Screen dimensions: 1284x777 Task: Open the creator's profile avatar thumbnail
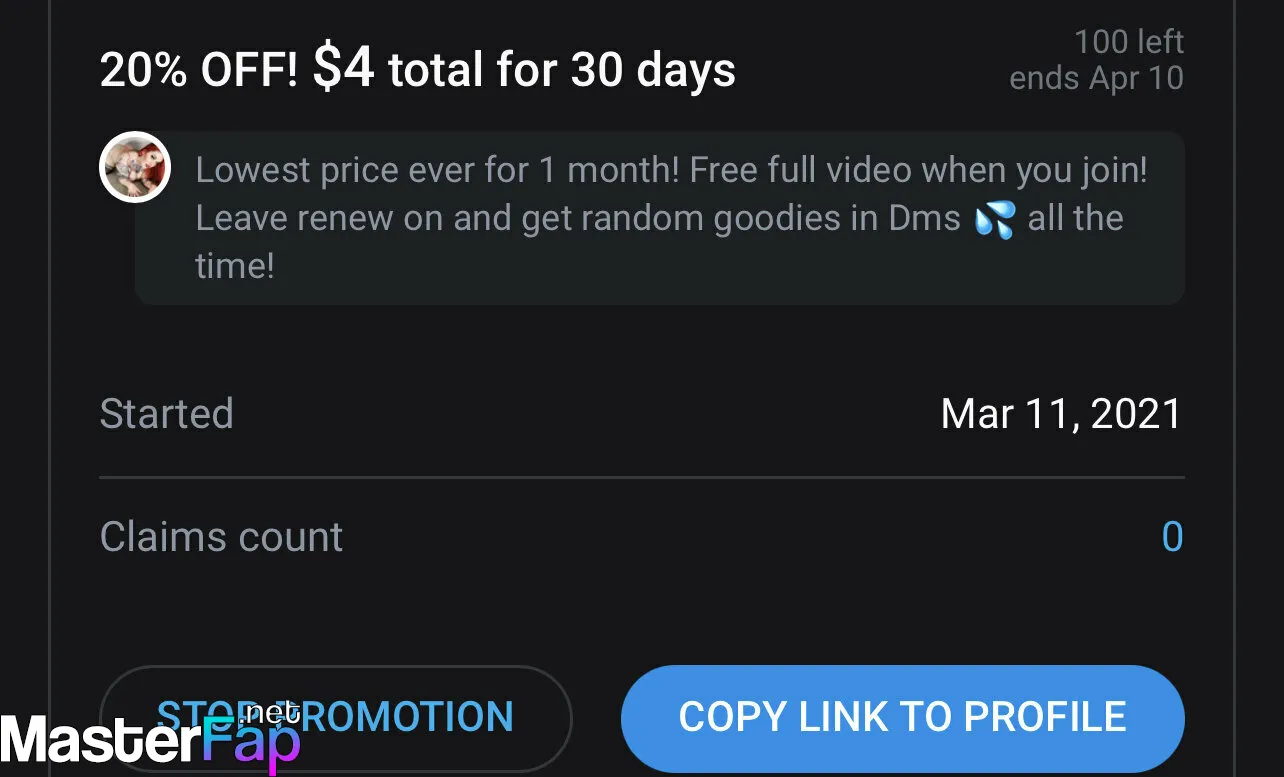tap(135, 167)
